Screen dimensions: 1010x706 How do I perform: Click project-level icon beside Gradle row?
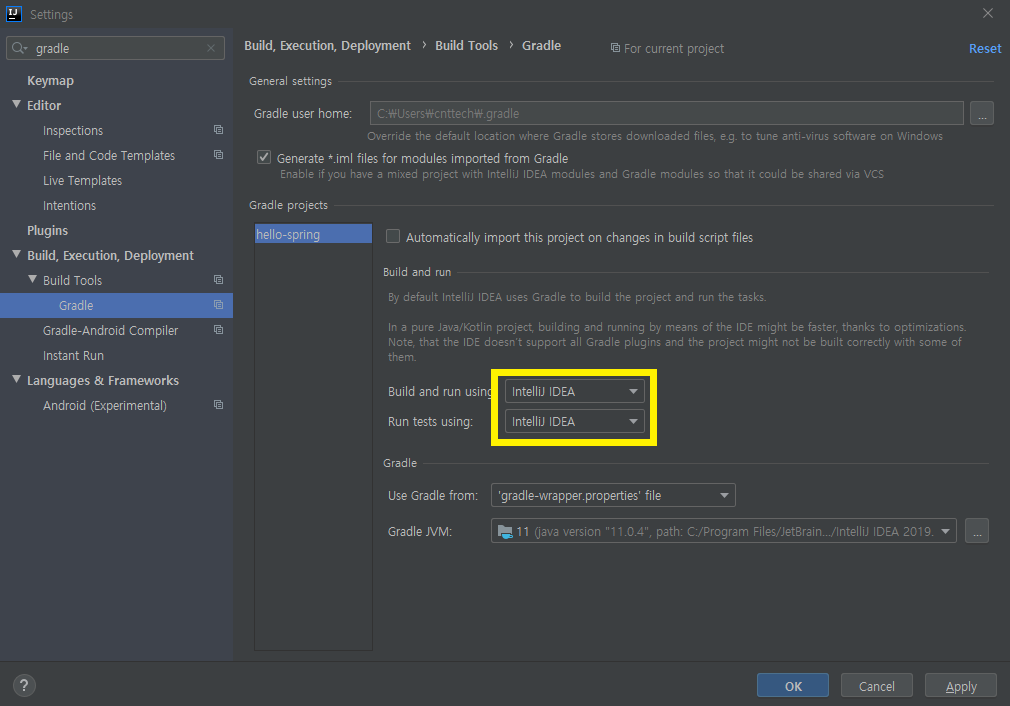[x=218, y=305]
